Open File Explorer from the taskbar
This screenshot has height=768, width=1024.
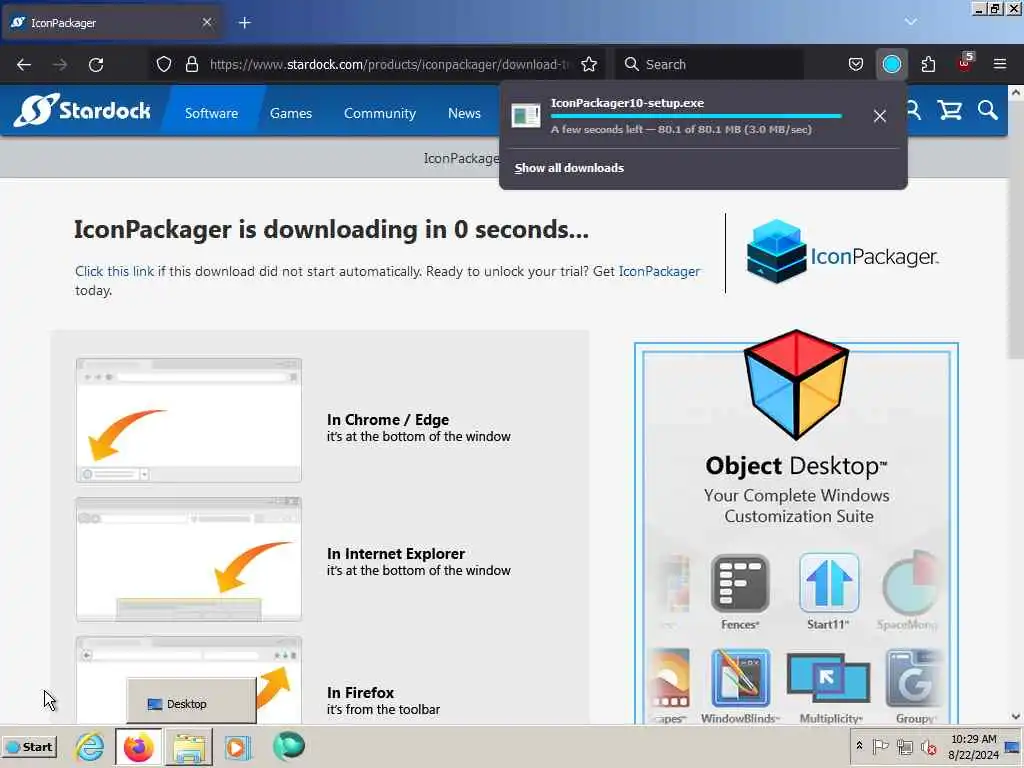click(x=189, y=747)
